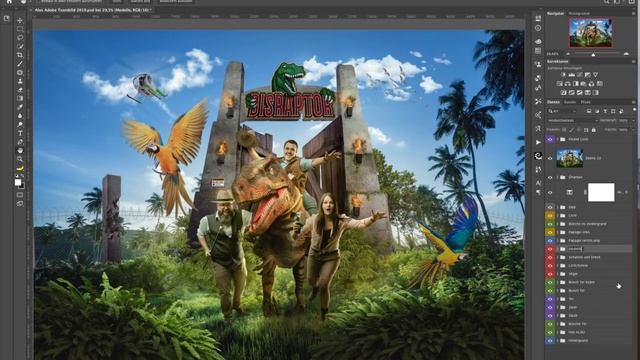Open the Korrekturen panel menu
640x360 pixels.
pos(634,61)
